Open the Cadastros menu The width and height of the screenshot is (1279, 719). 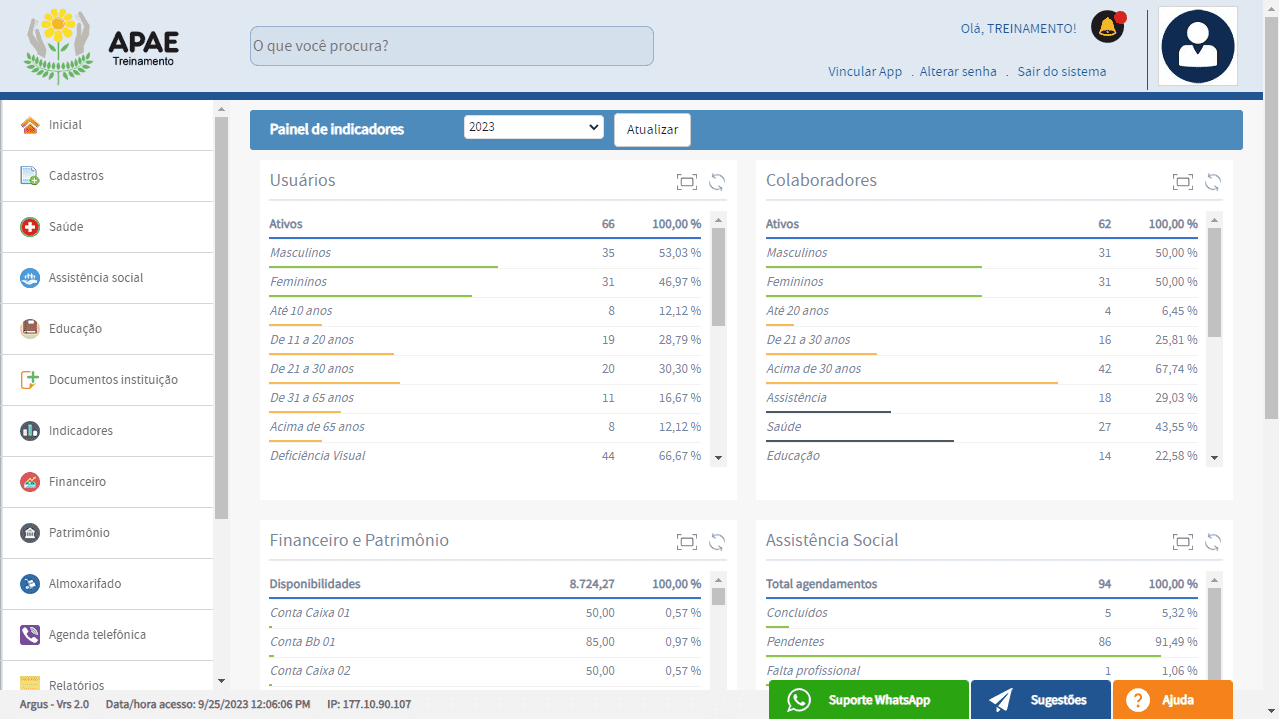(x=76, y=176)
